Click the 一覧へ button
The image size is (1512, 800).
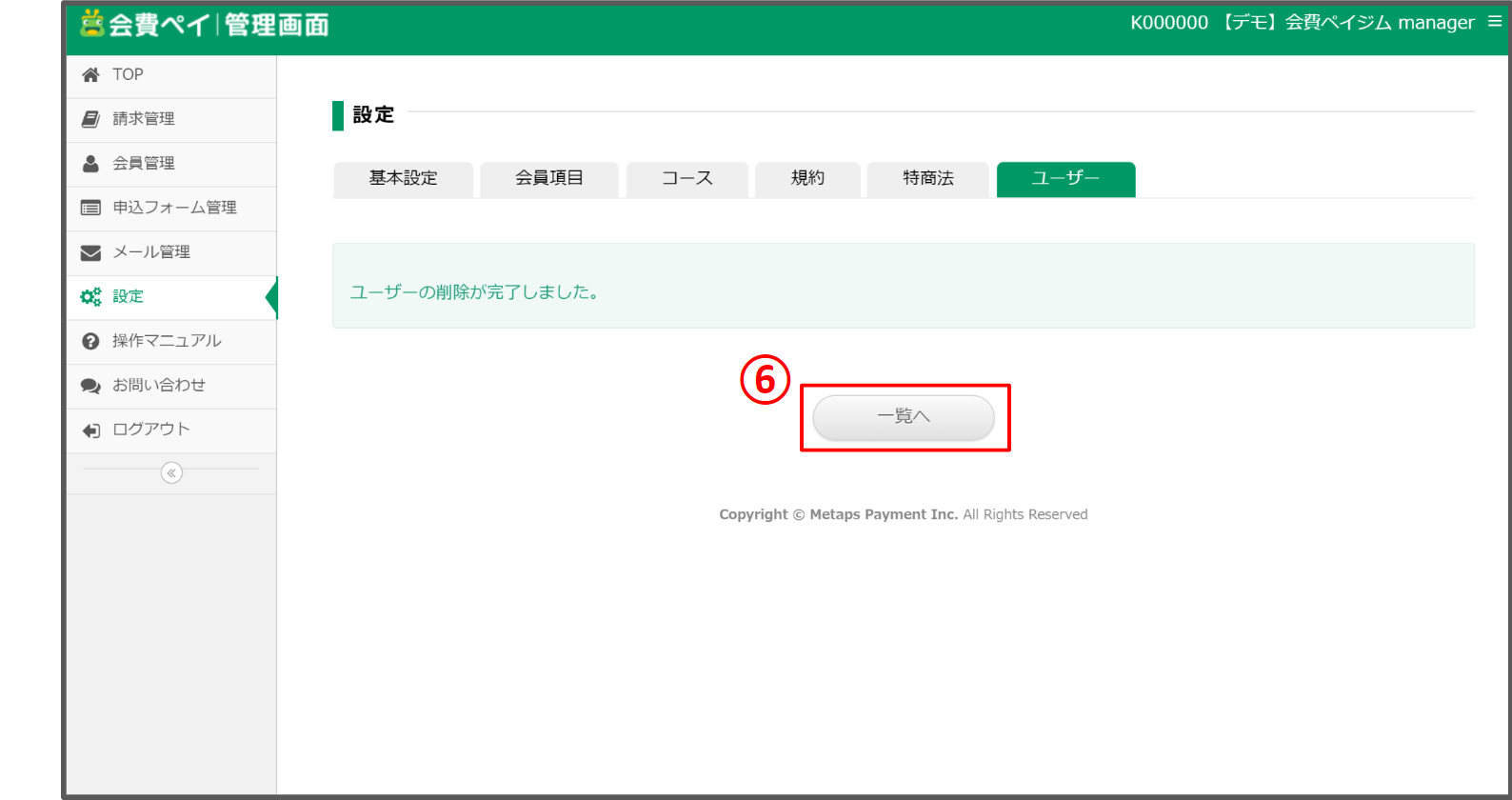coord(904,417)
